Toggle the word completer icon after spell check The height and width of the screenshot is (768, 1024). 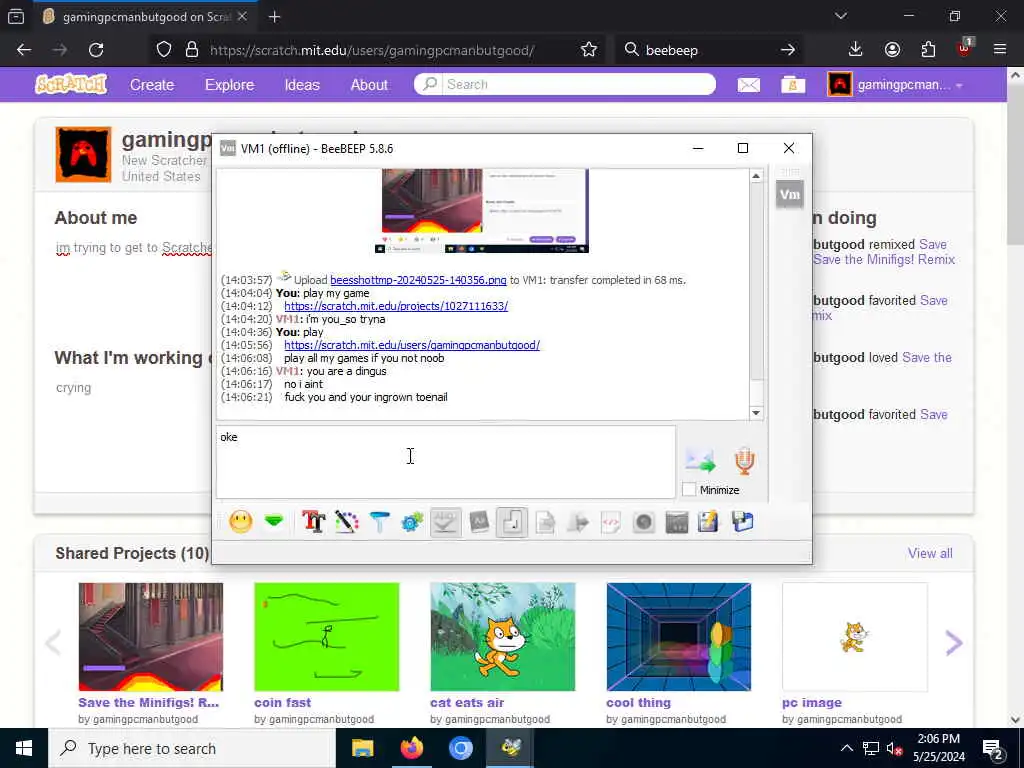point(479,522)
